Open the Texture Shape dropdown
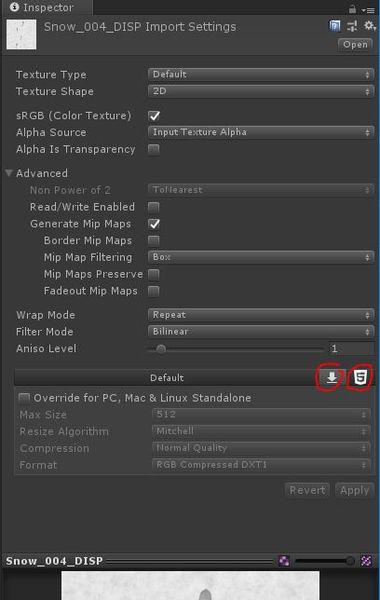 point(261,91)
